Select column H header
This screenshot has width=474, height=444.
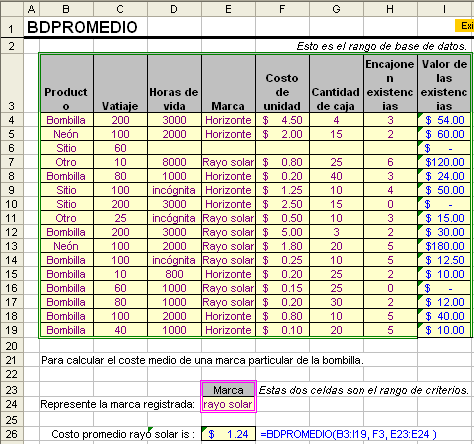tap(390, 9)
